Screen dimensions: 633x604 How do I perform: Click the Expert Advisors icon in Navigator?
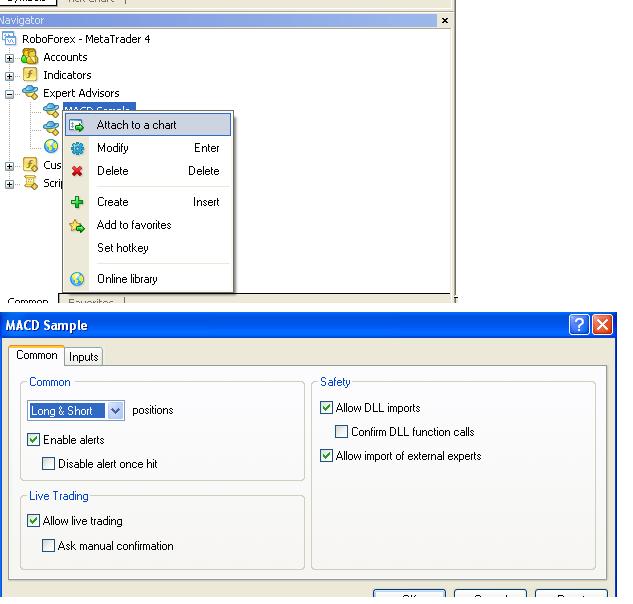click(30, 93)
